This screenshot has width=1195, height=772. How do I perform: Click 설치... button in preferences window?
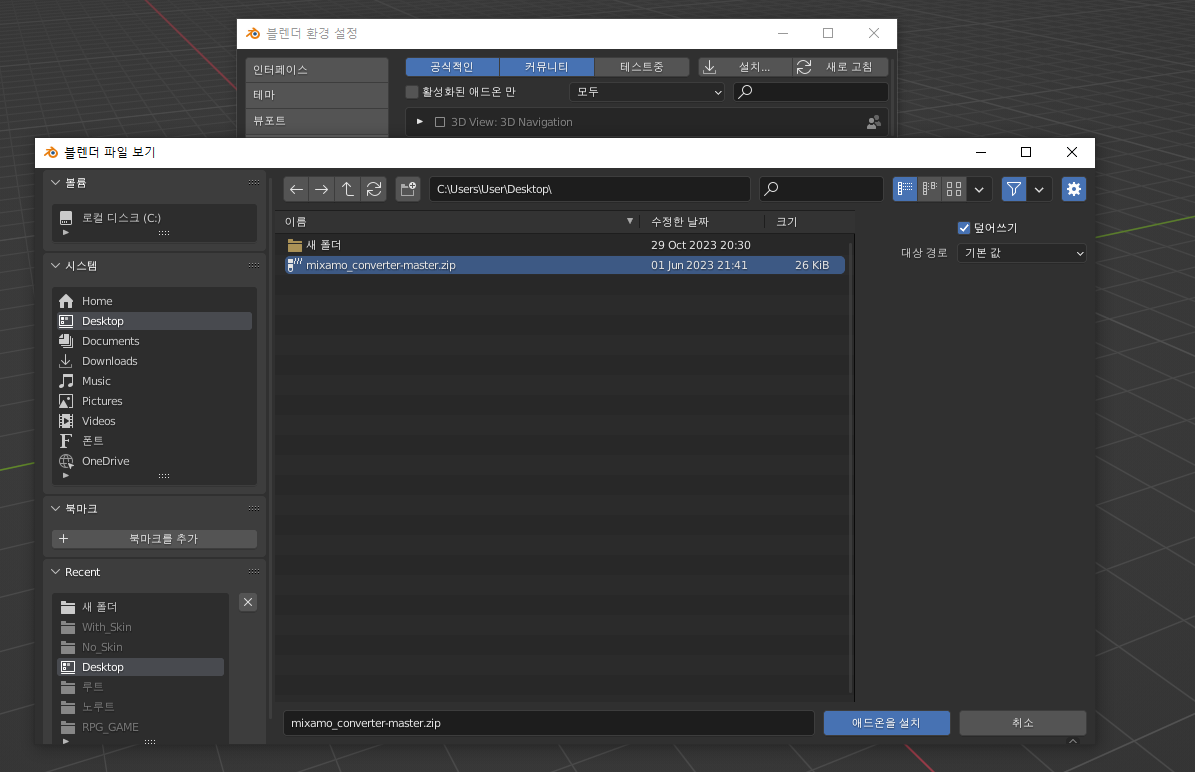pyautogui.click(x=745, y=67)
